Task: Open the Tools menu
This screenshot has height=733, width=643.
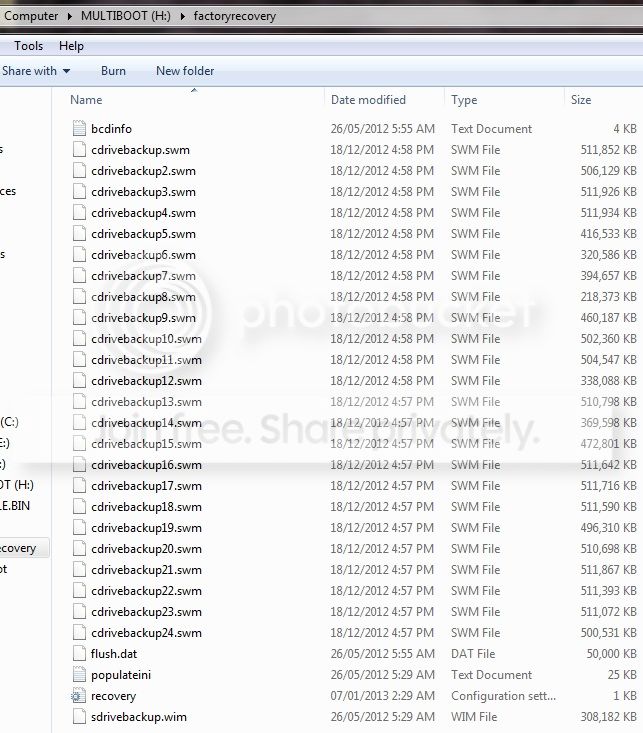Action: tap(29, 46)
